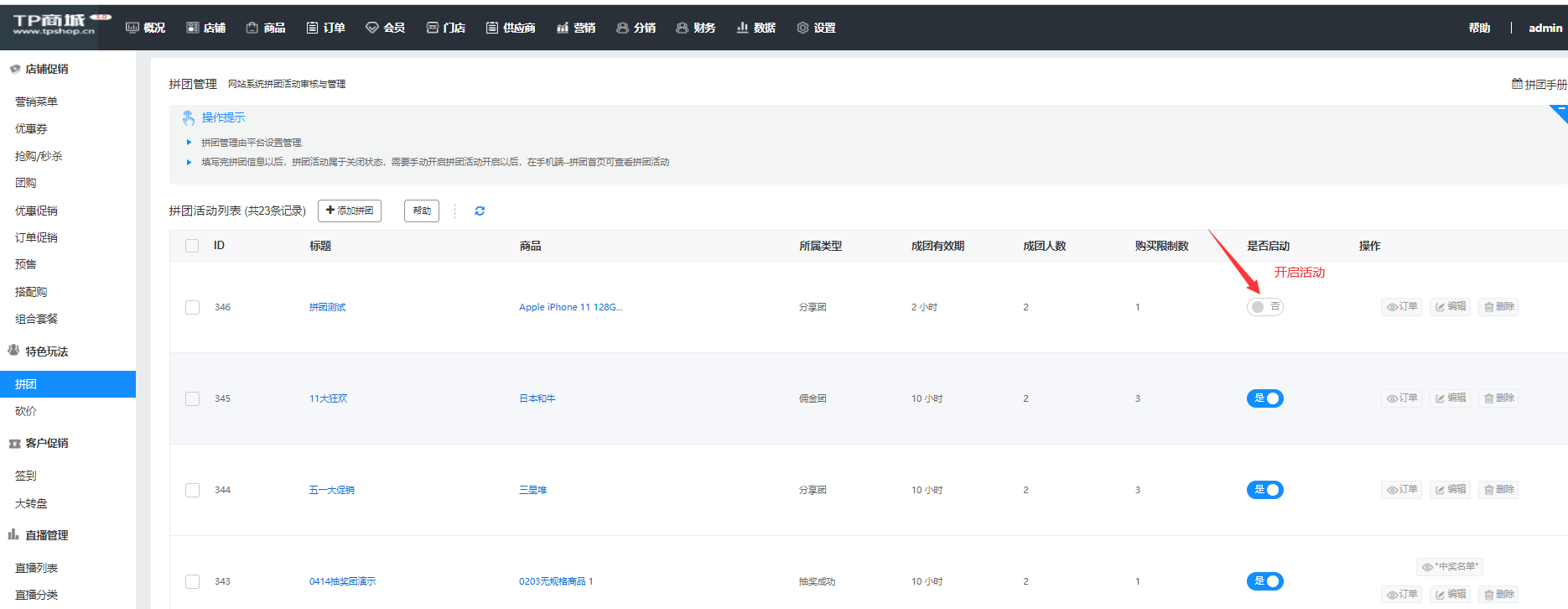Collapse the 店铺促销 sidebar section
The height and width of the screenshot is (609, 1568).
pos(46,69)
